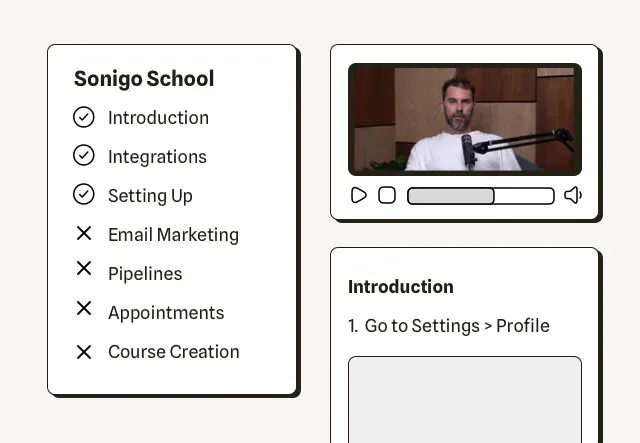Mute using the speaker volume icon
Screen dimensions: 640x443
[573, 195]
